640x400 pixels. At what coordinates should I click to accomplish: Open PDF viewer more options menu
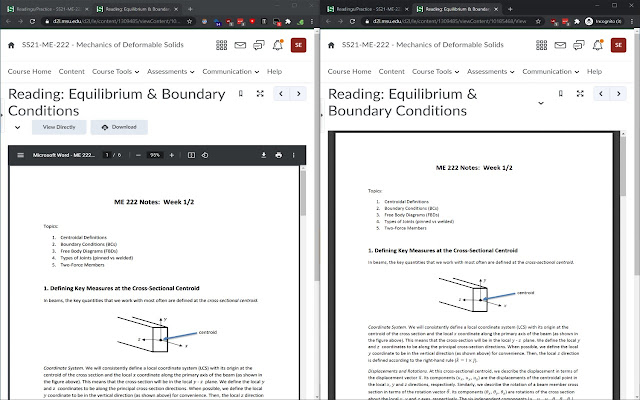(x=293, y=155)
